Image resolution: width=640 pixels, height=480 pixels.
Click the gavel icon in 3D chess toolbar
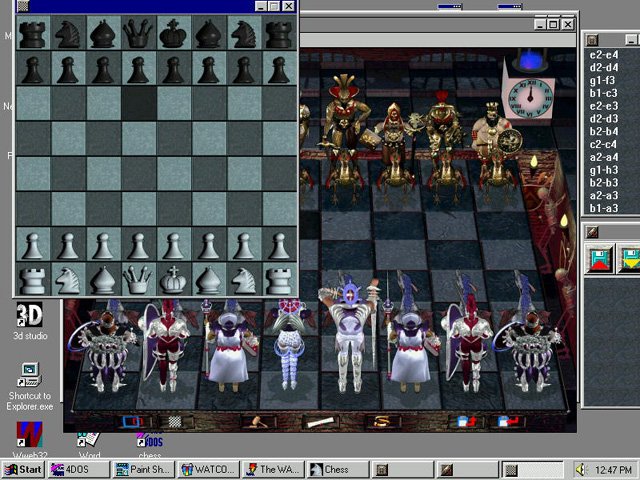(258, 422)
